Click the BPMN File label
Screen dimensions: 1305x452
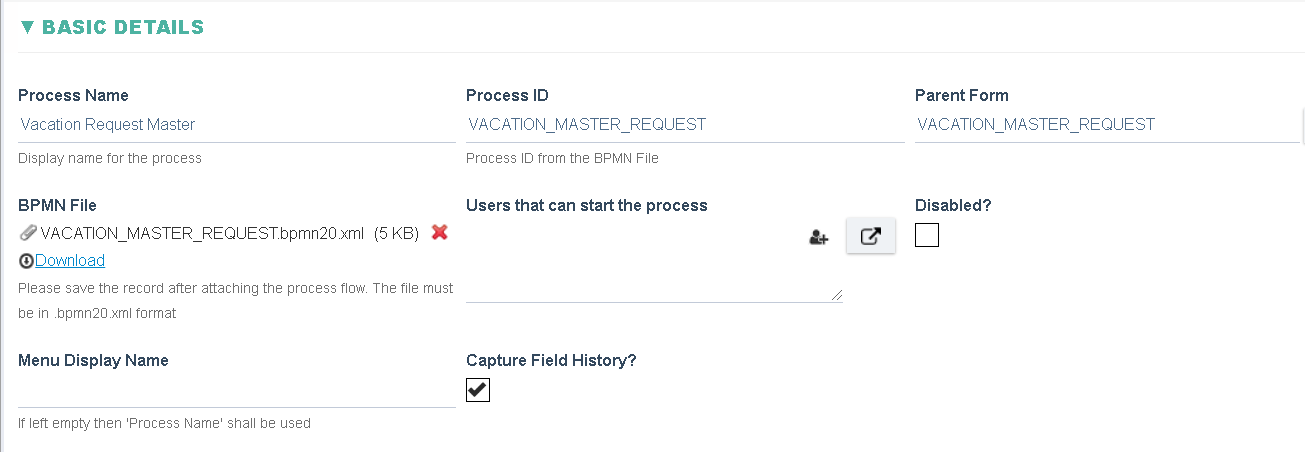click(x=57, y=205)
